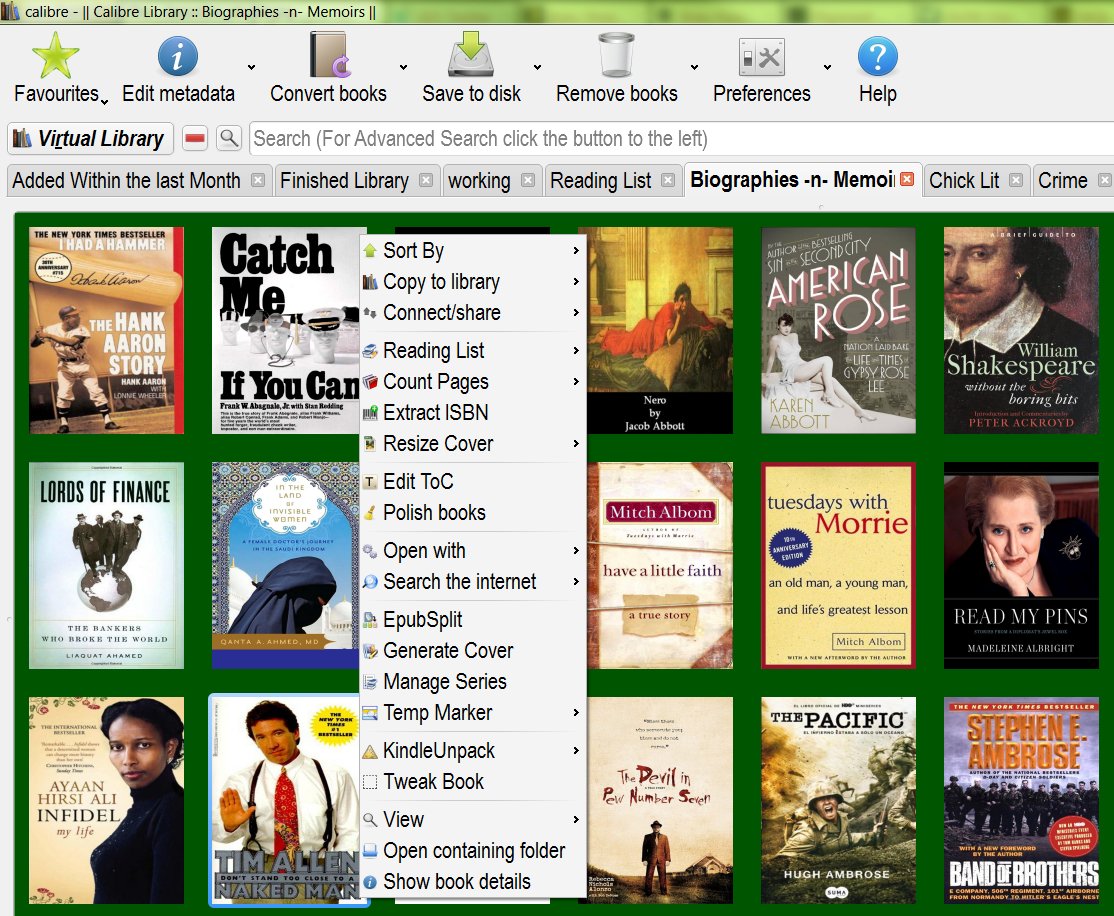Close the Chick Lit tab
This screenshot has width=1114, height=916.
pos(1016,181)
